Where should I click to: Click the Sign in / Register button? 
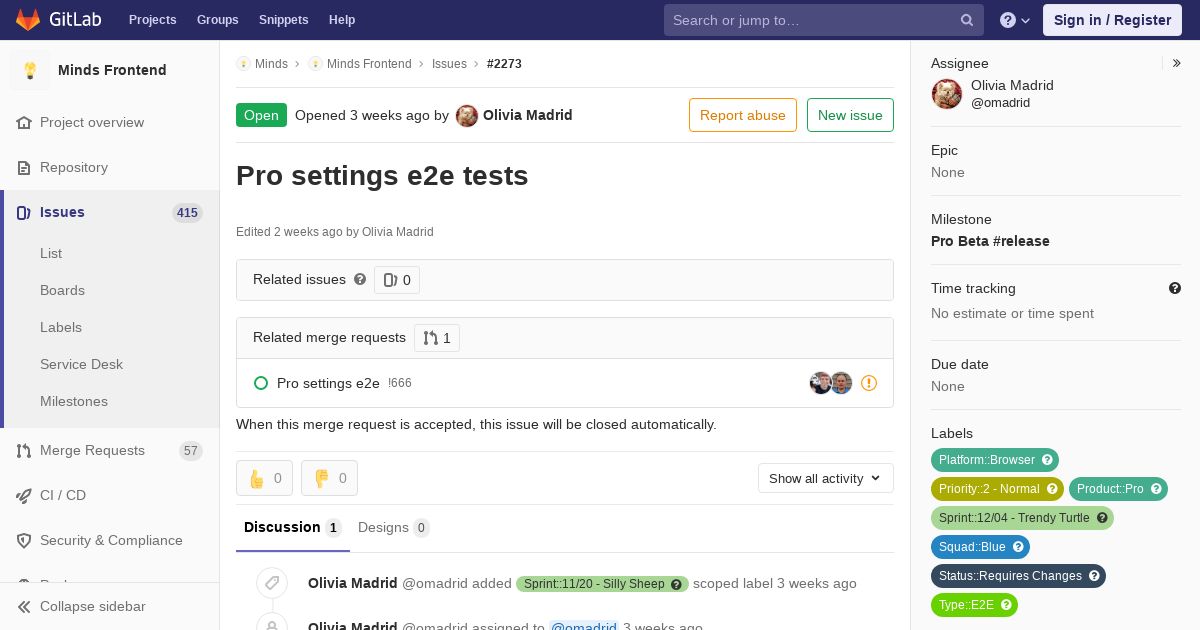click(x=1112, y=20)
